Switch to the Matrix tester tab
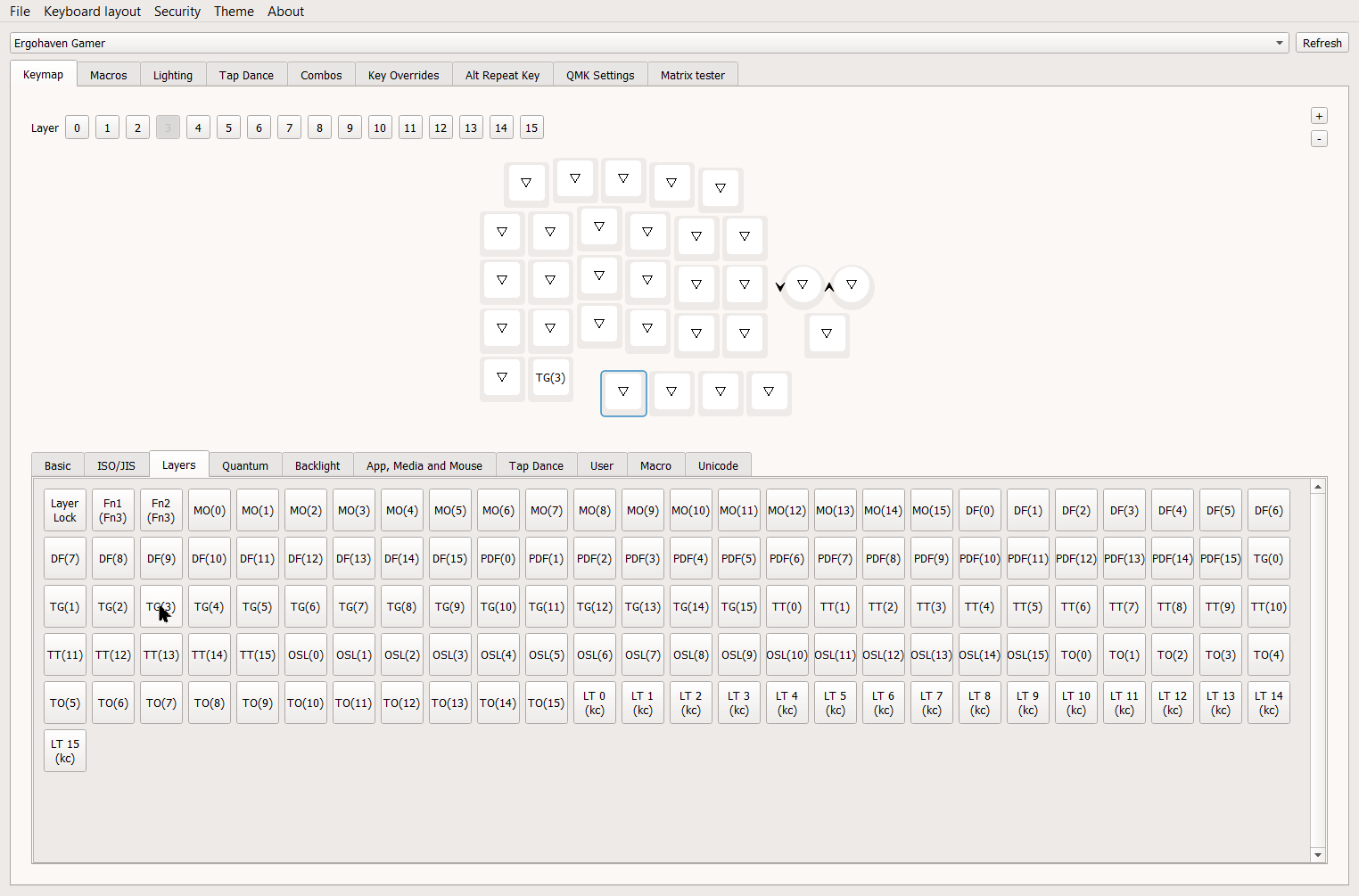This screenshot has height=896, width=1359. click(692, 75)
